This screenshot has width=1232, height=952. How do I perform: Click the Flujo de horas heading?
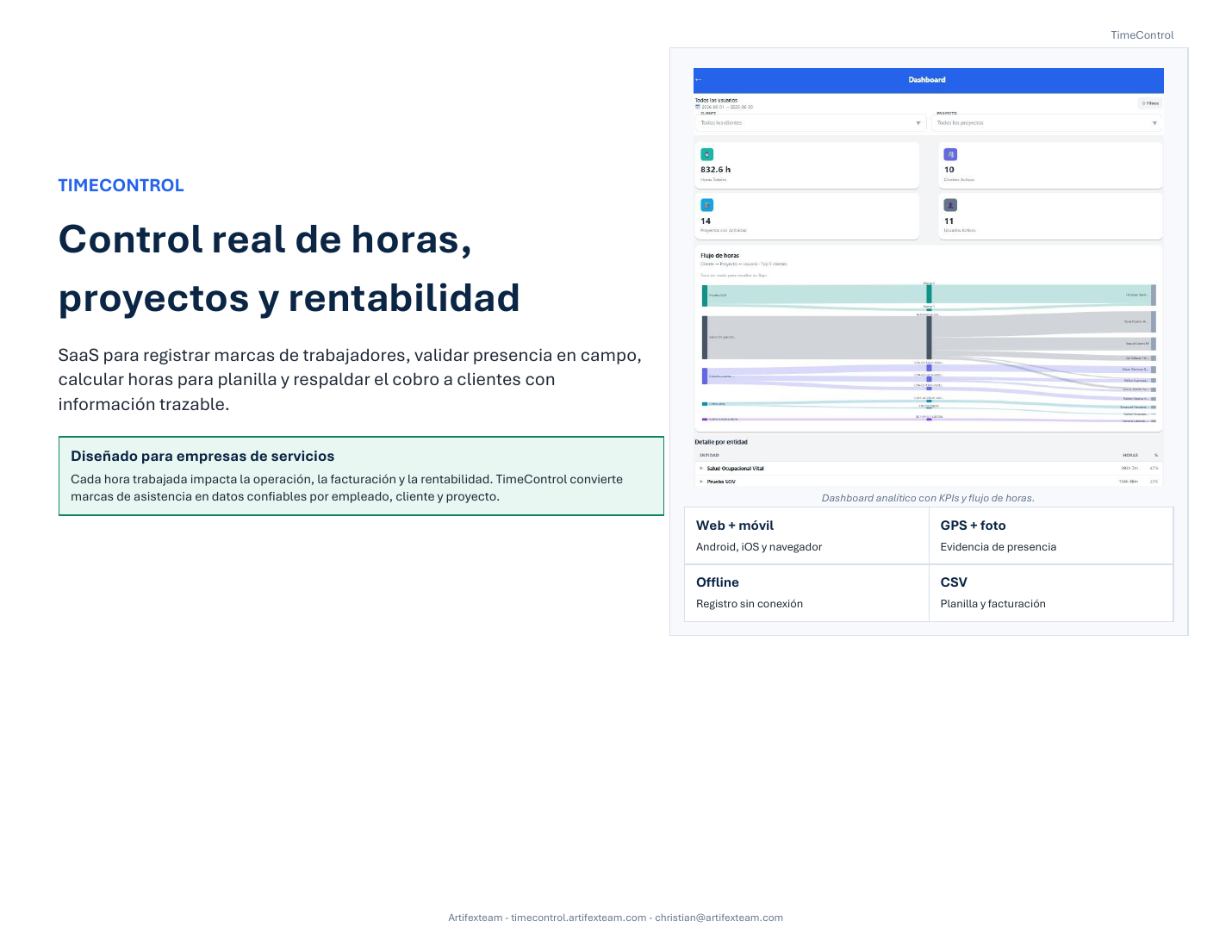click(720, 256)
